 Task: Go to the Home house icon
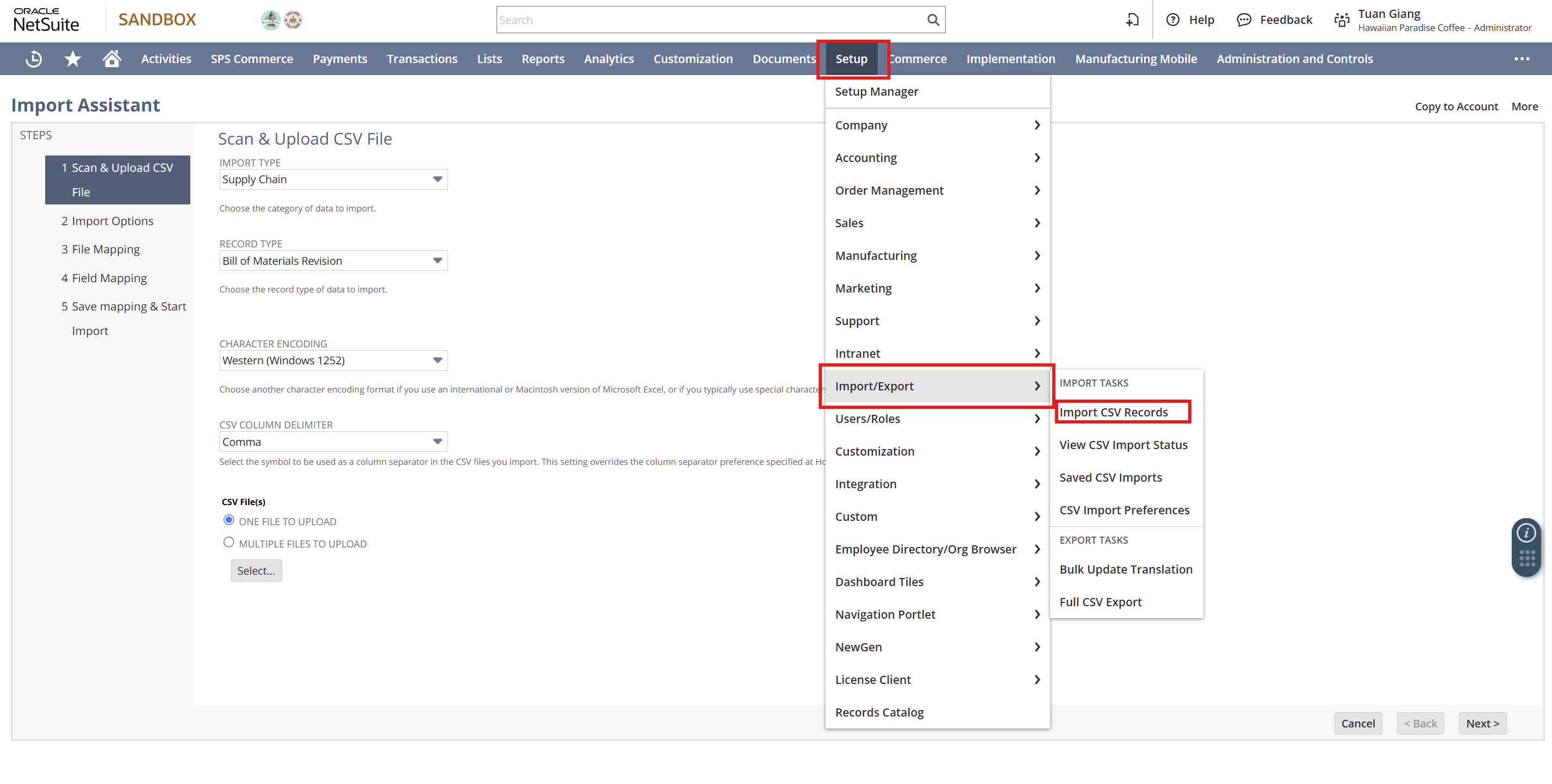(x=111, y=58)
